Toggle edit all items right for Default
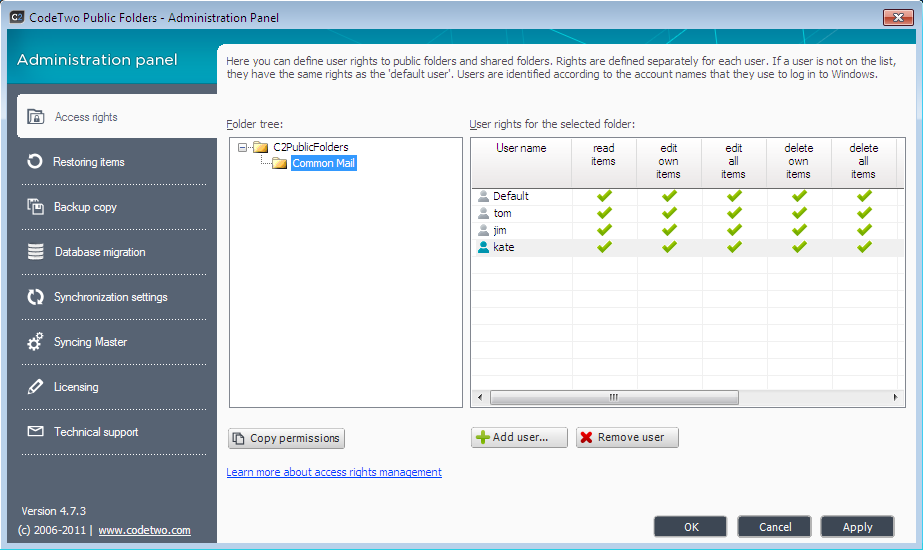The height and width of the screenshot is (550, 923). (734, 196)
